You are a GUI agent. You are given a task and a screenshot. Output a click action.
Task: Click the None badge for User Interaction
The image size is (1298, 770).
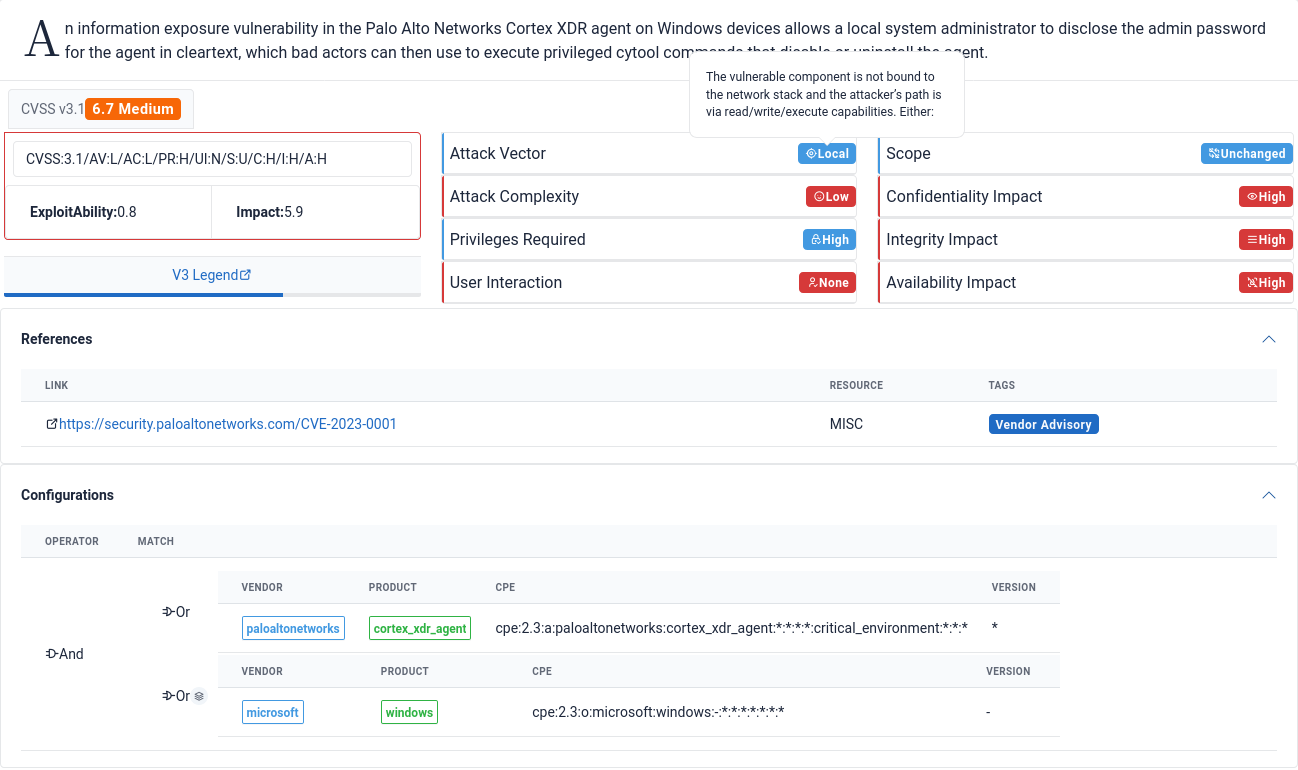click(x=827, y=282)
